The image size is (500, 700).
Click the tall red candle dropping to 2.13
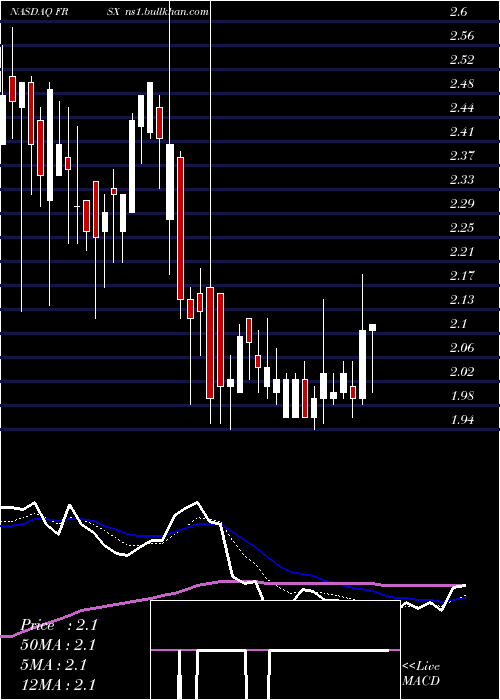pos(180,228)
